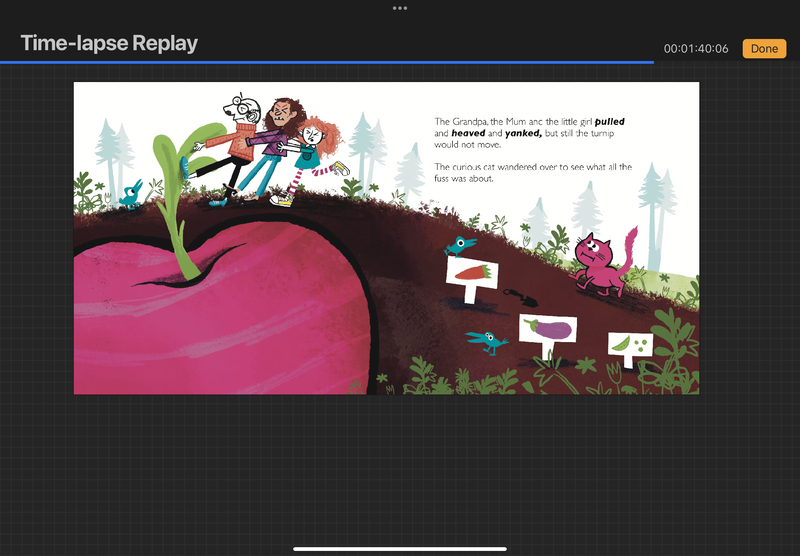Click the red-haired little girl

(318, 150)
